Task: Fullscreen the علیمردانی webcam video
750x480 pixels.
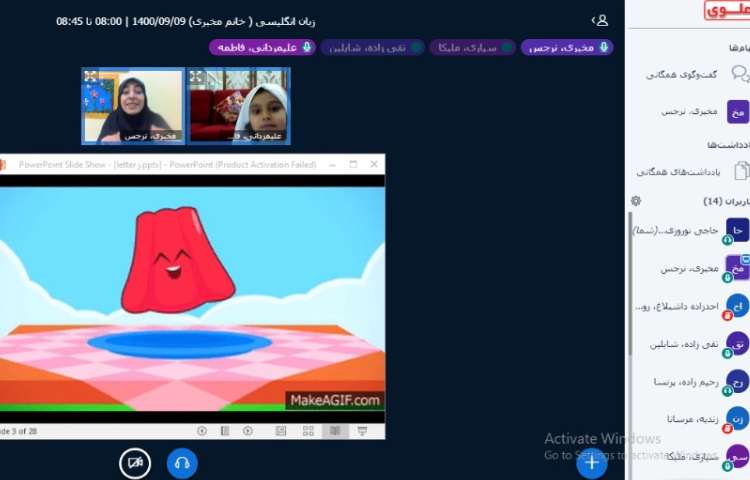Action: tap(196, 76)
